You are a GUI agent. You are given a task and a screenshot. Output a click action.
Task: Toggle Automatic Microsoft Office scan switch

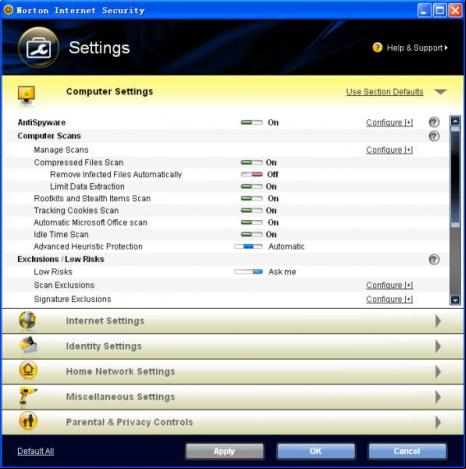pyautogui.click(x=252, y=223)
